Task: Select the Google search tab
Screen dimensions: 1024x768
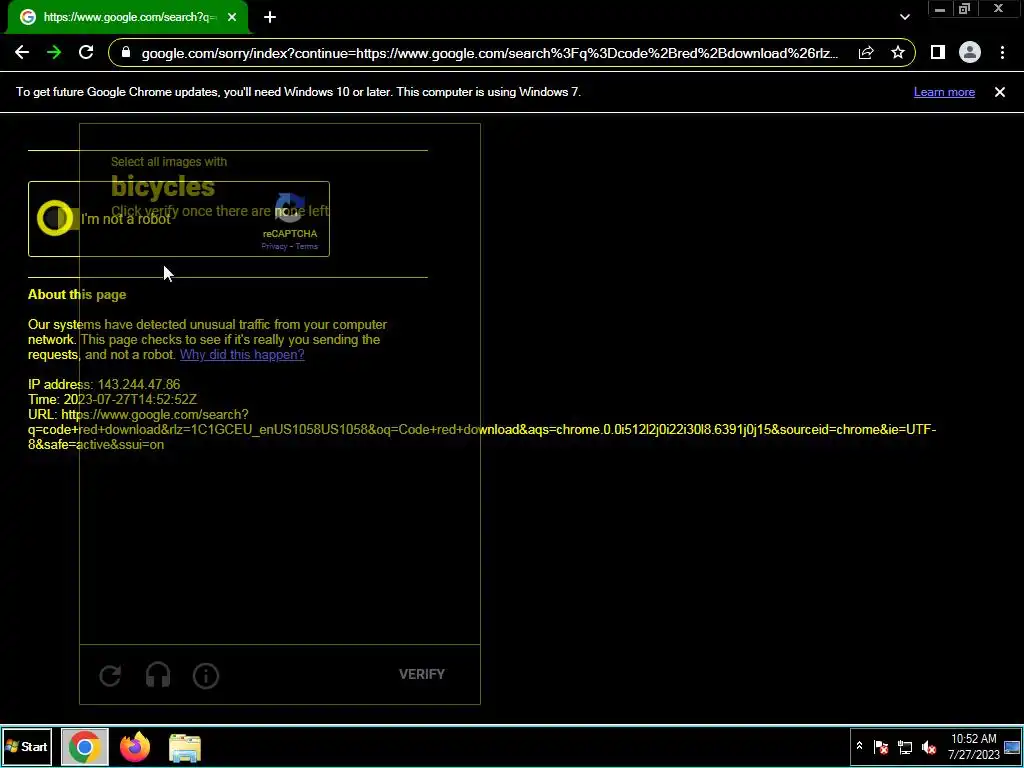Action: 127,17
